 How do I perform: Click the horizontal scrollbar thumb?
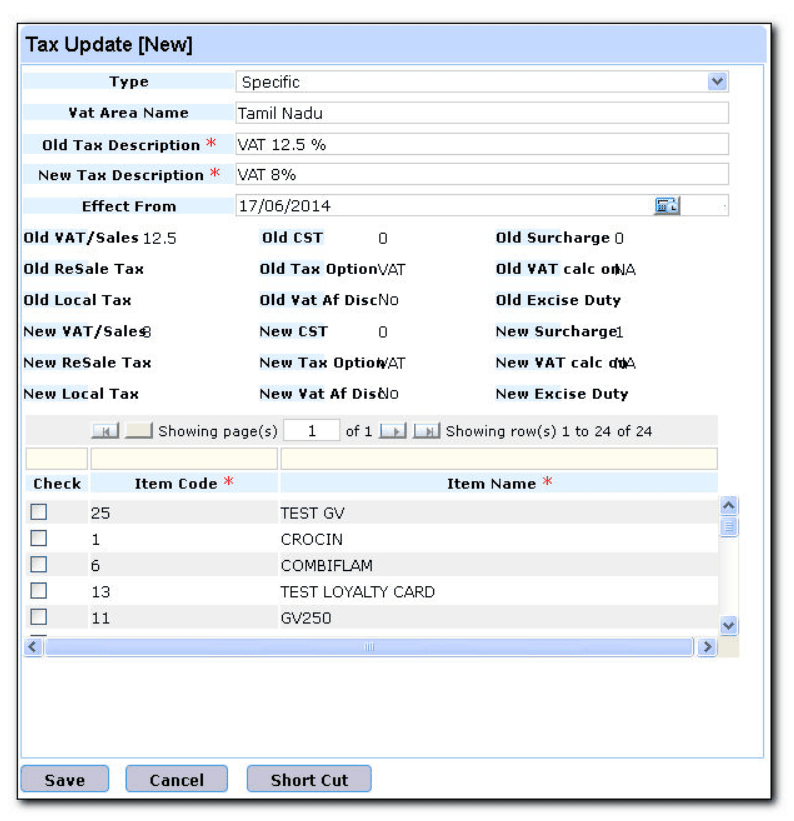369,647
